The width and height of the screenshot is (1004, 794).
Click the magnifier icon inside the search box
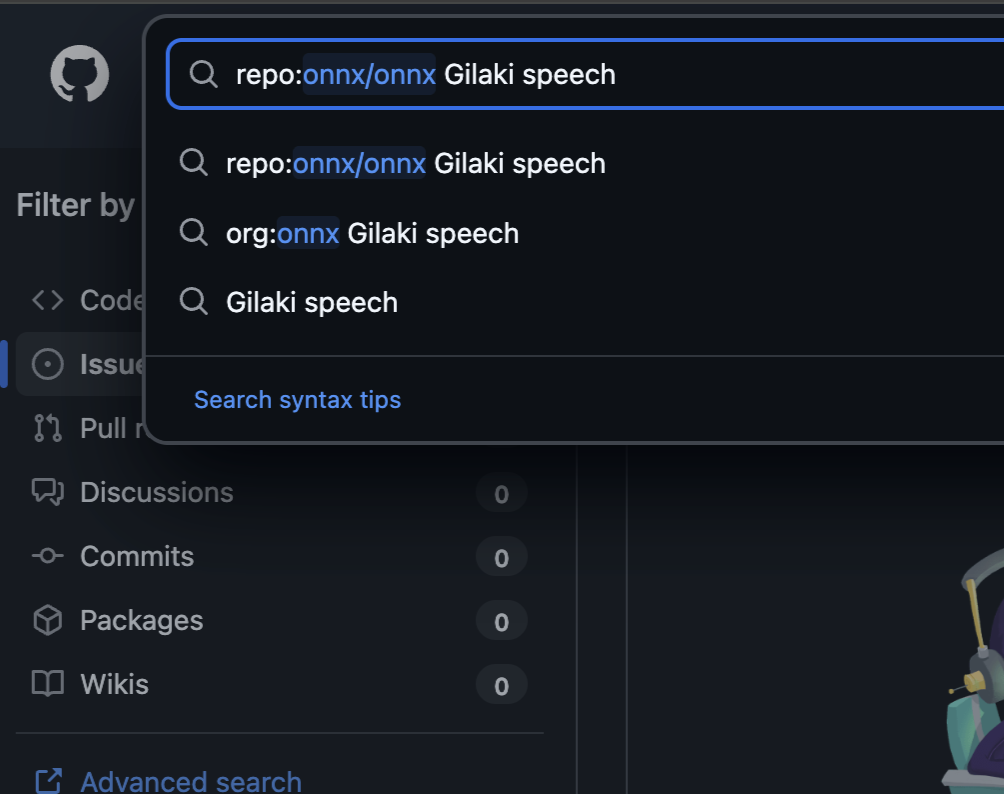click(x=204, y=74)
